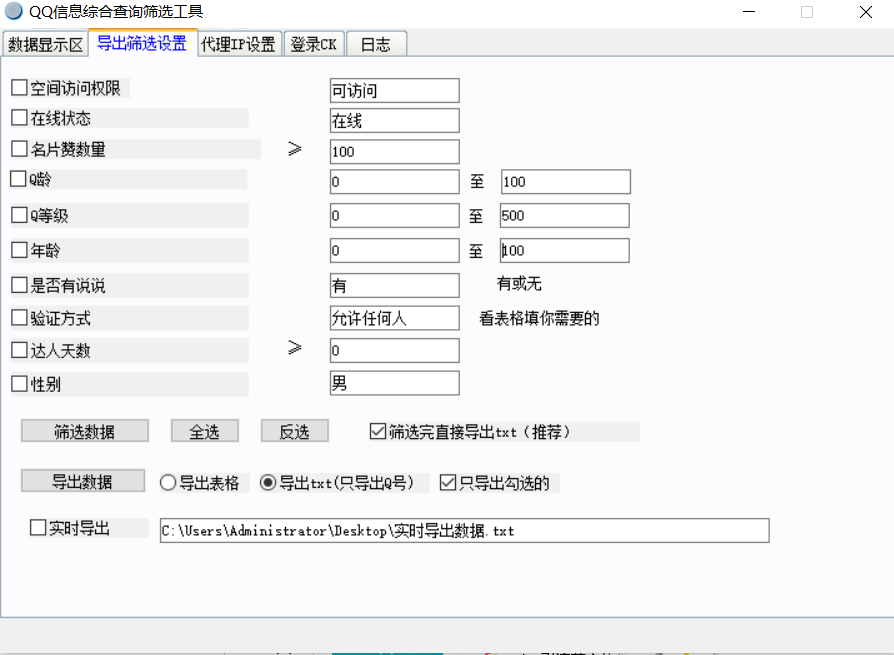The image size is (894, 655).
Task: Open the 代理IP设置 tab
Action: (x=238, y=45)
